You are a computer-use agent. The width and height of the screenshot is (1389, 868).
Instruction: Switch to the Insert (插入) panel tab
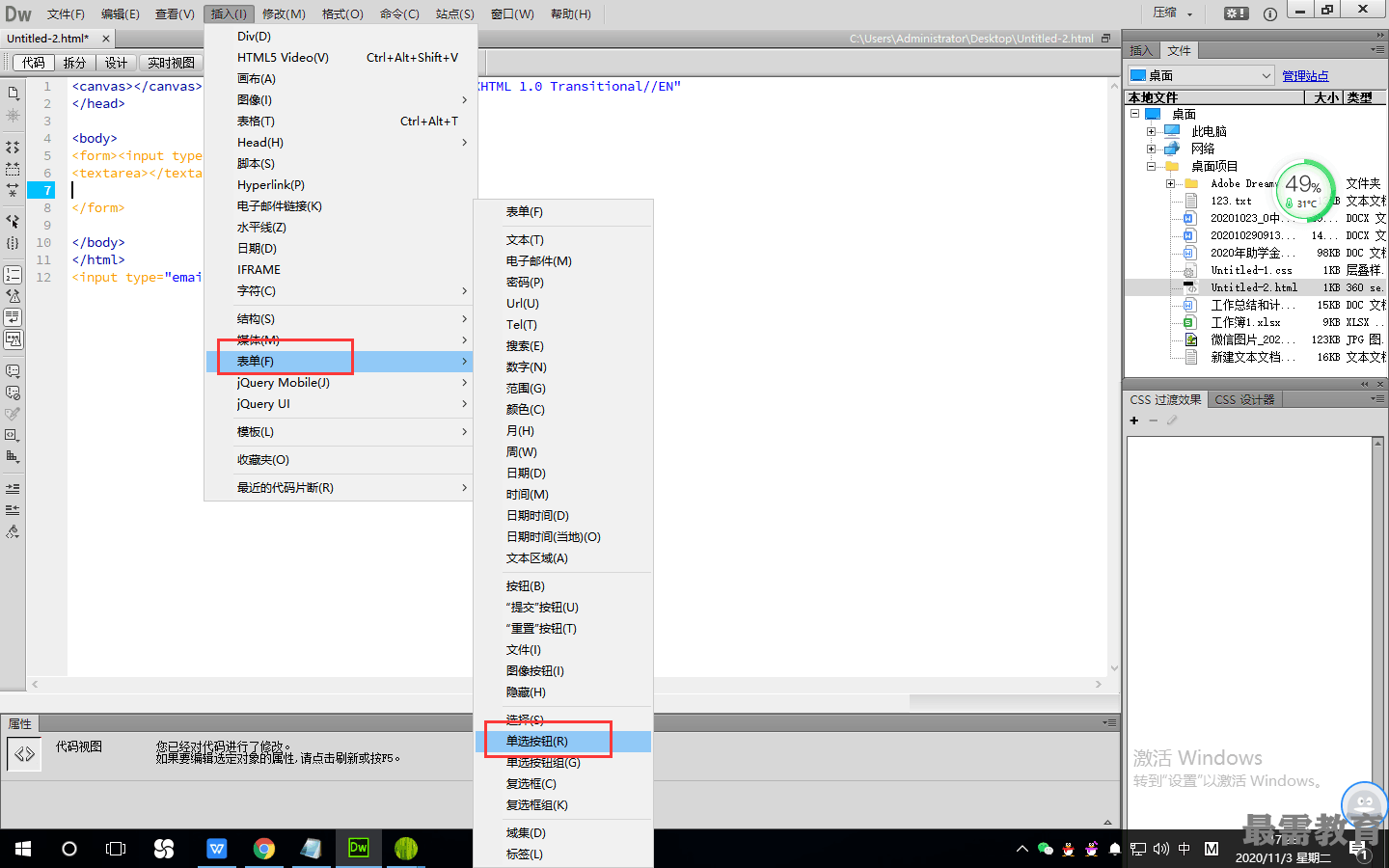pyautogui.click(x=1141, y=50)
